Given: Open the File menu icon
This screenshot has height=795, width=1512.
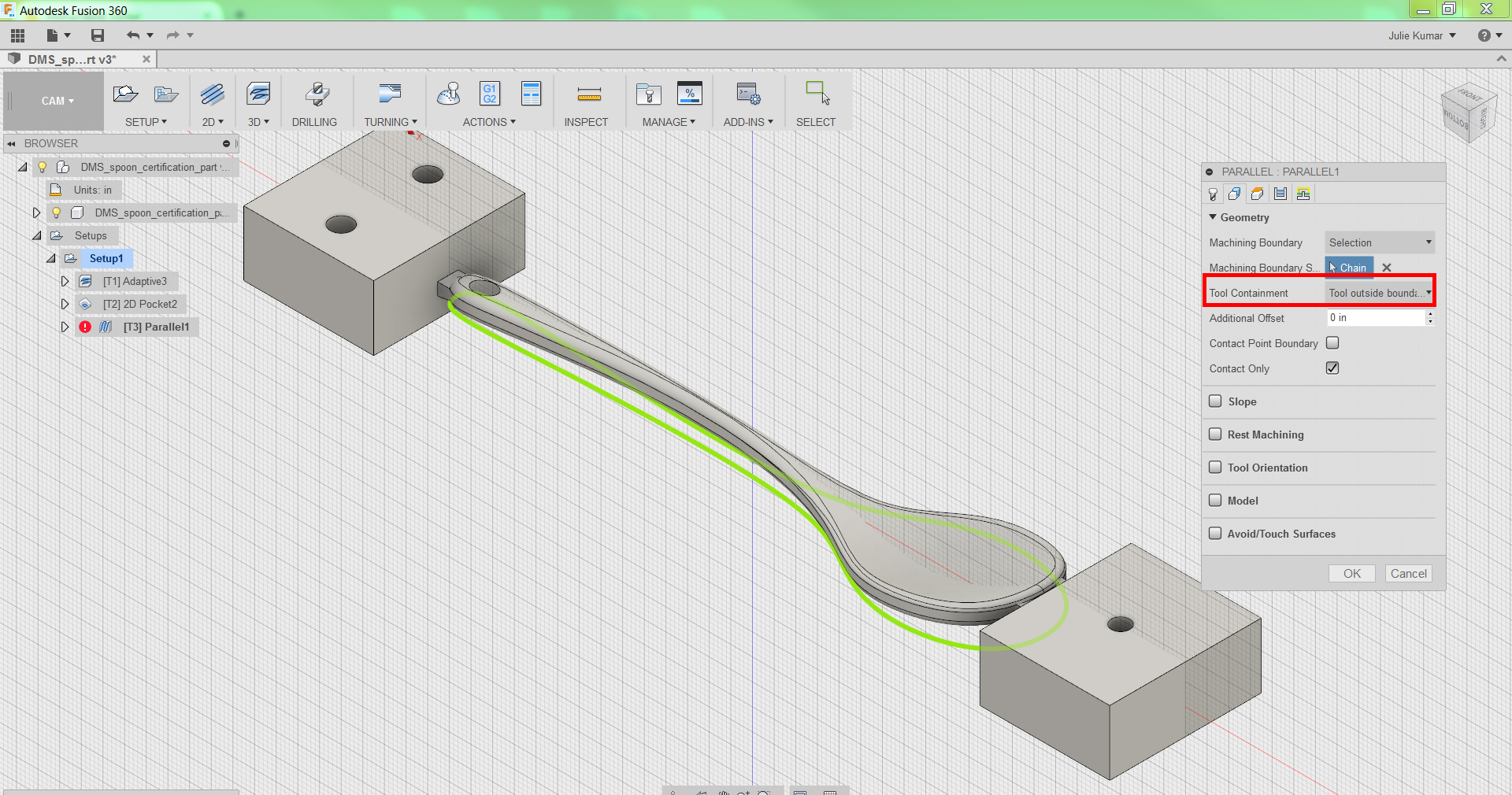Looking at the screenshot, I should tap(57, 35).
